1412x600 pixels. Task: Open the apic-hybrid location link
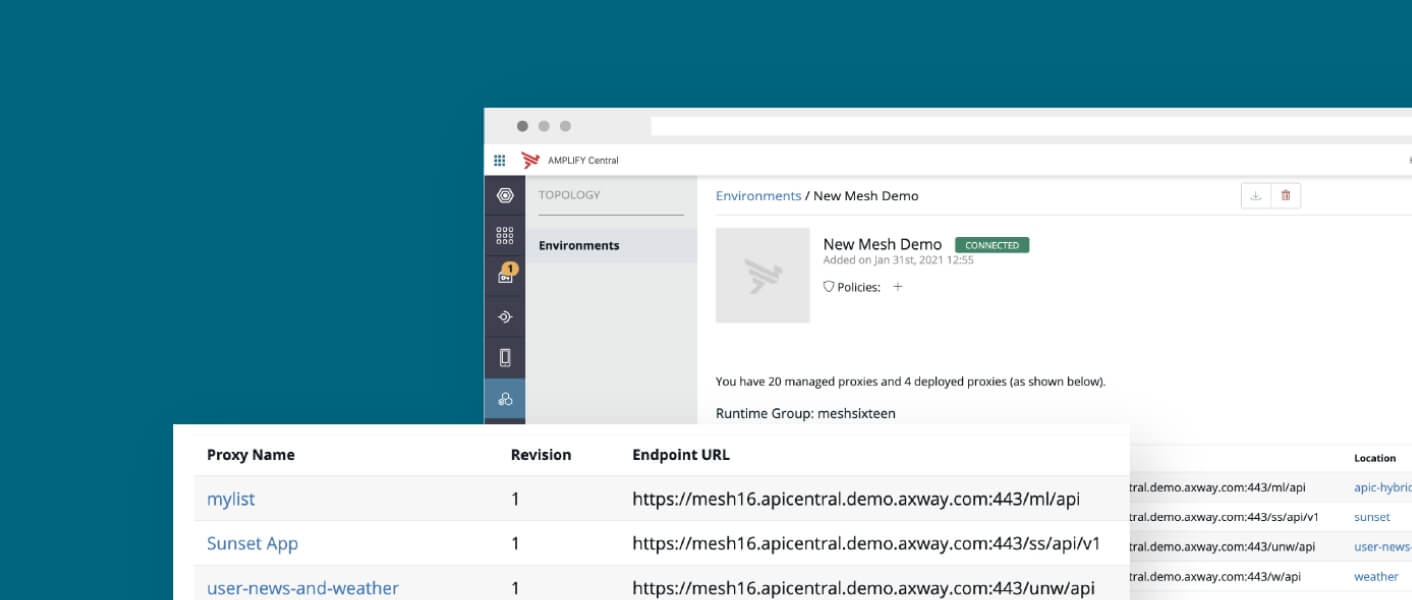[1382, 488]
